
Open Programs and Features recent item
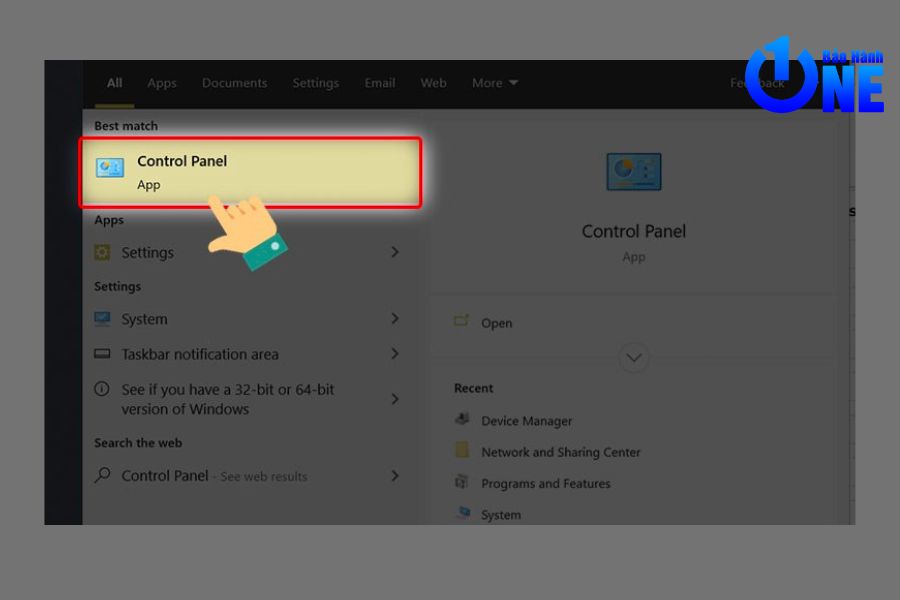tap(545, 483)
